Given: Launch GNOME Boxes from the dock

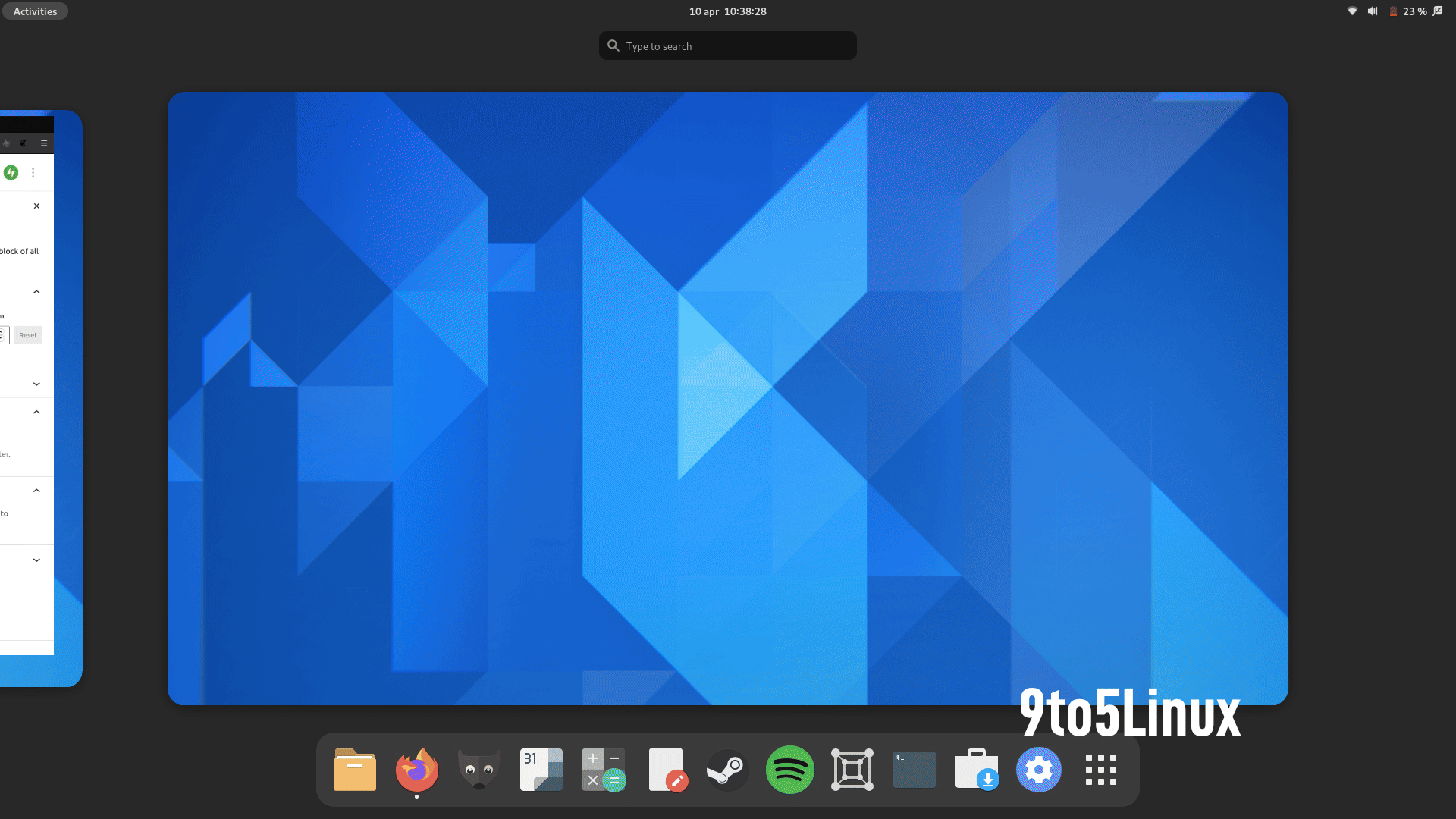Looking at the screenshot, I should [852, 770].
